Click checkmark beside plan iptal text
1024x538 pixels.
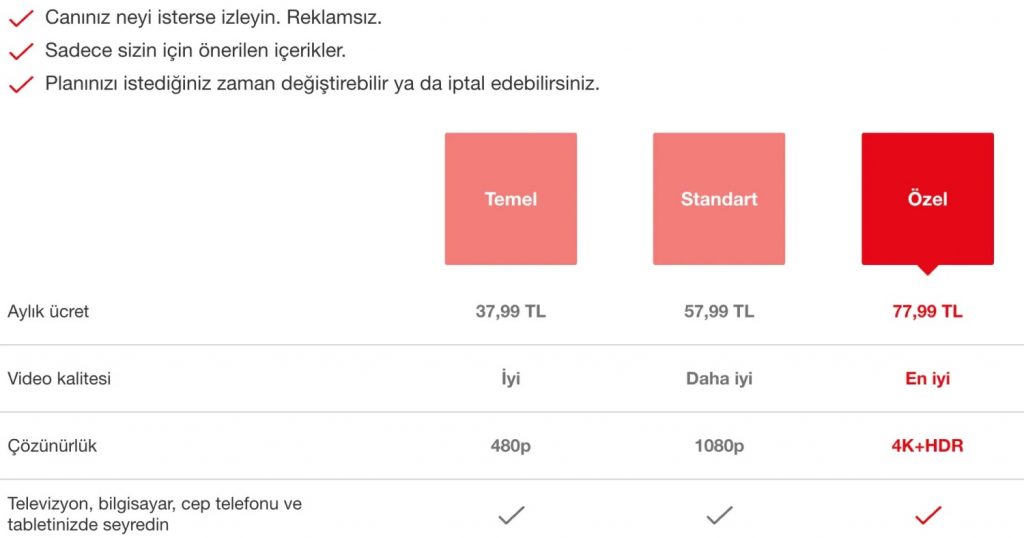pos(21,84)
